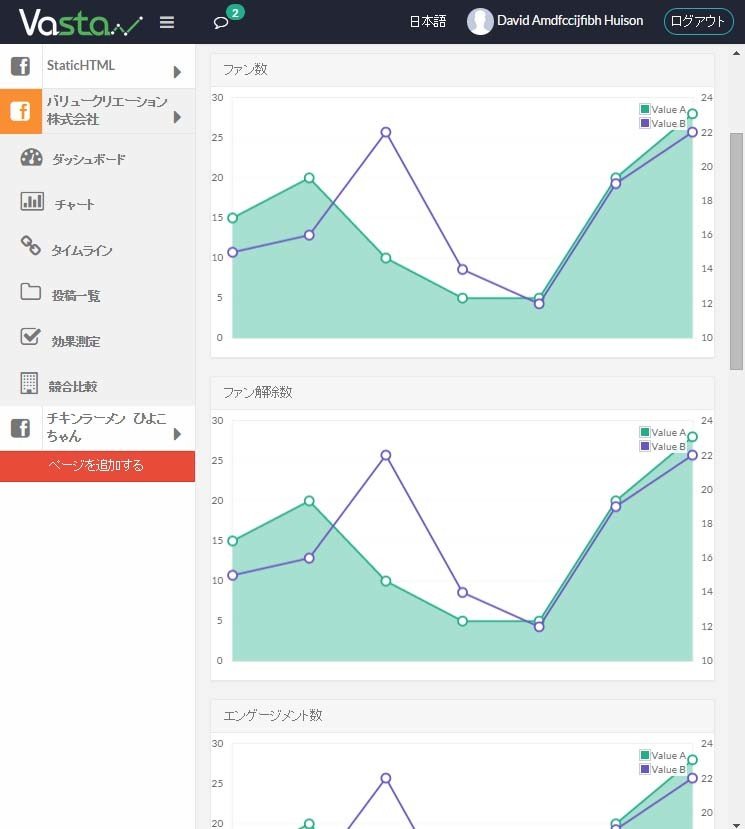
Task: Click the ページを追加する button
Action: pyautogui.click(x=97, y=466)
